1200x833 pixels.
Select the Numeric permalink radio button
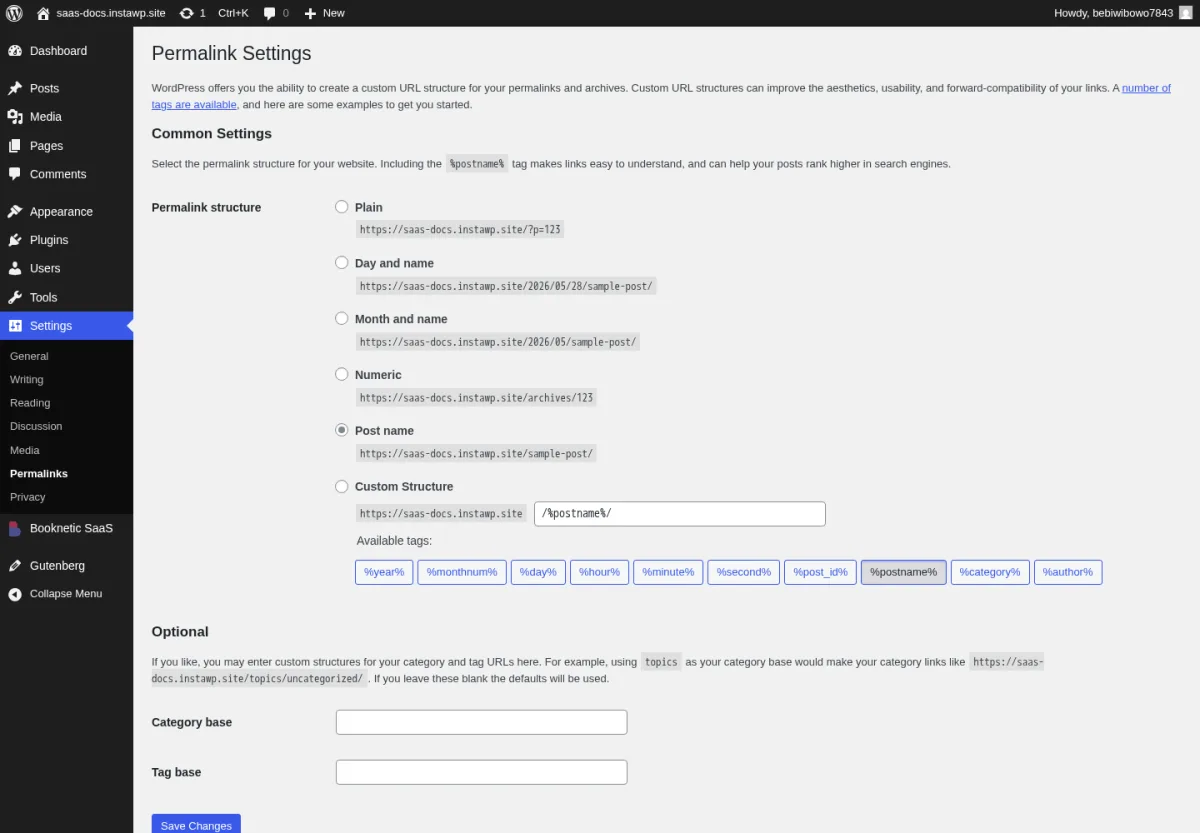(342, 375)
